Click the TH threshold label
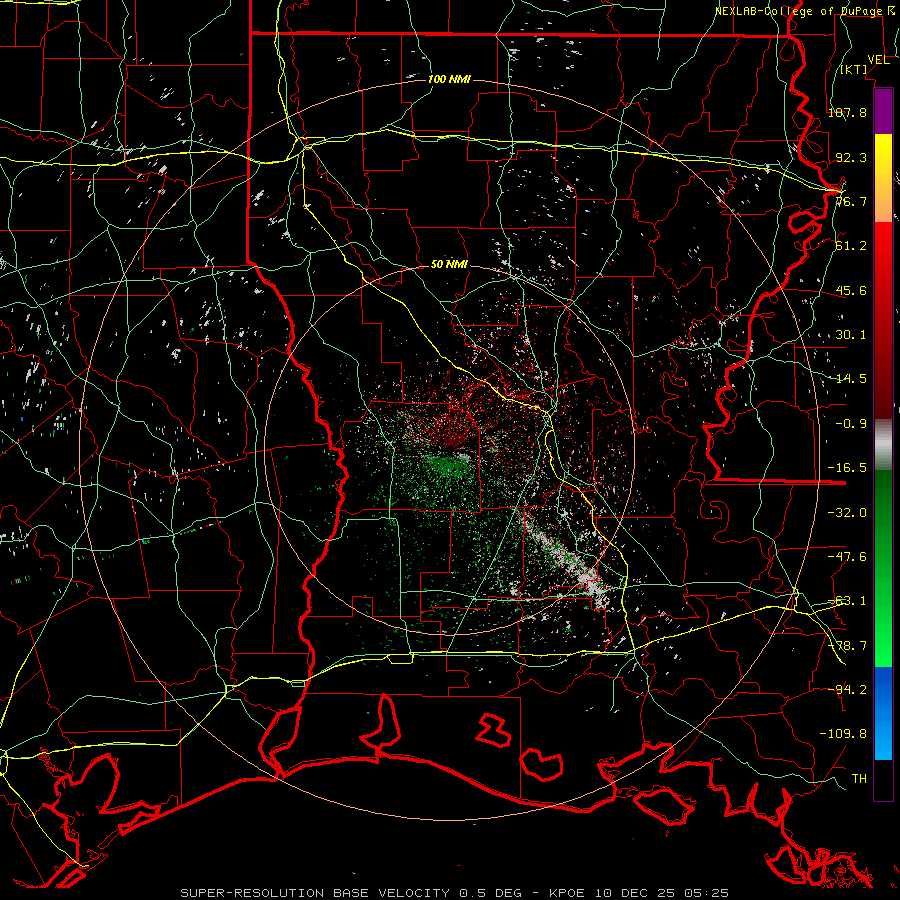900x900 pixels. point(859,779)
